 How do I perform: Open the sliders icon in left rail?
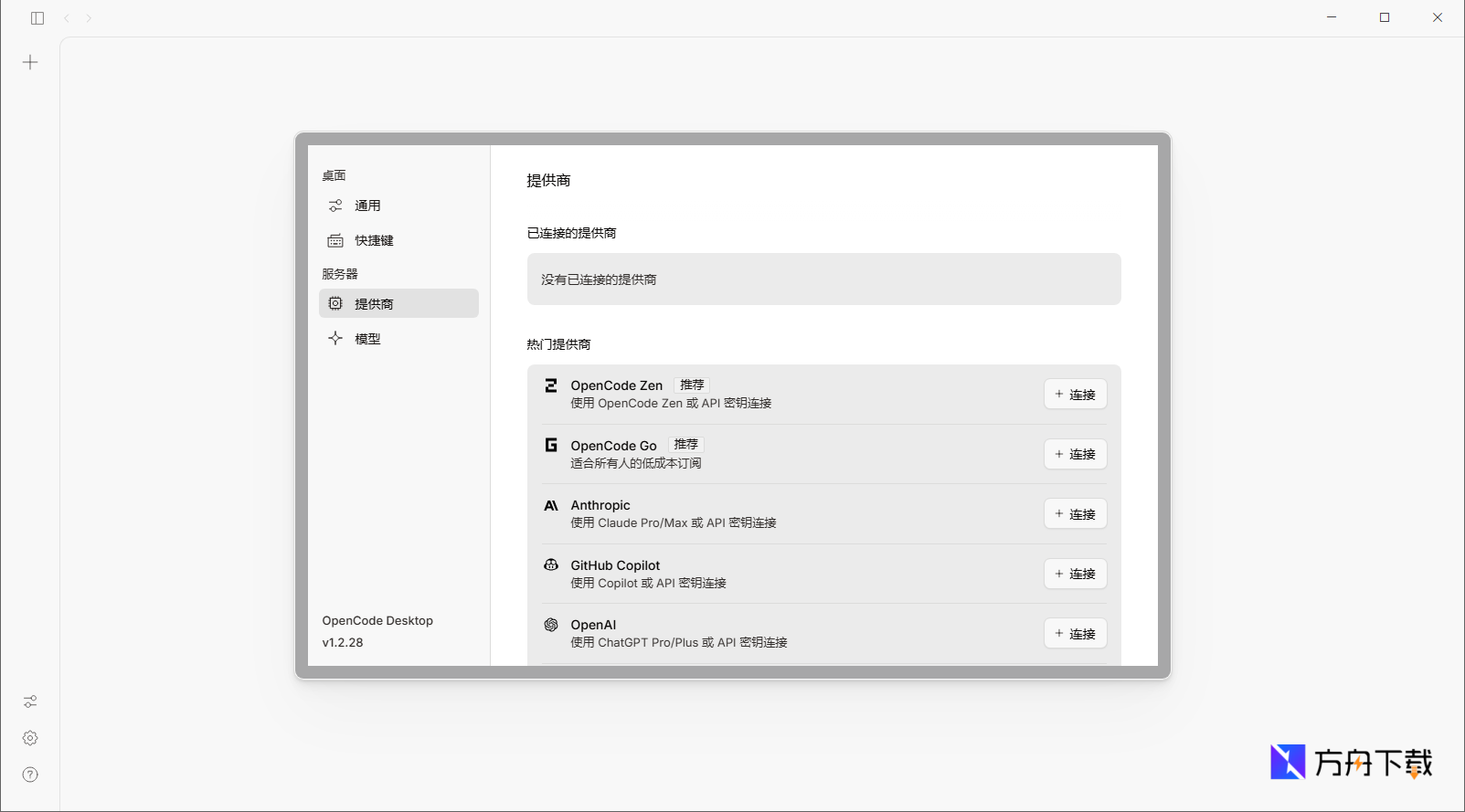(x=30, y=701)
